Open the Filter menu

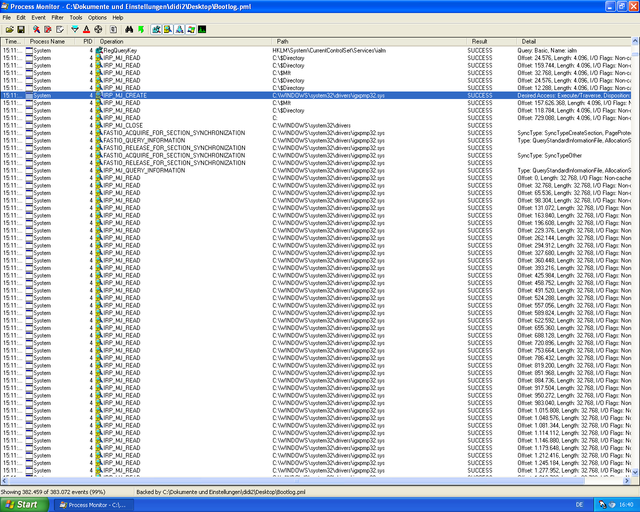[x=58, y=18]
